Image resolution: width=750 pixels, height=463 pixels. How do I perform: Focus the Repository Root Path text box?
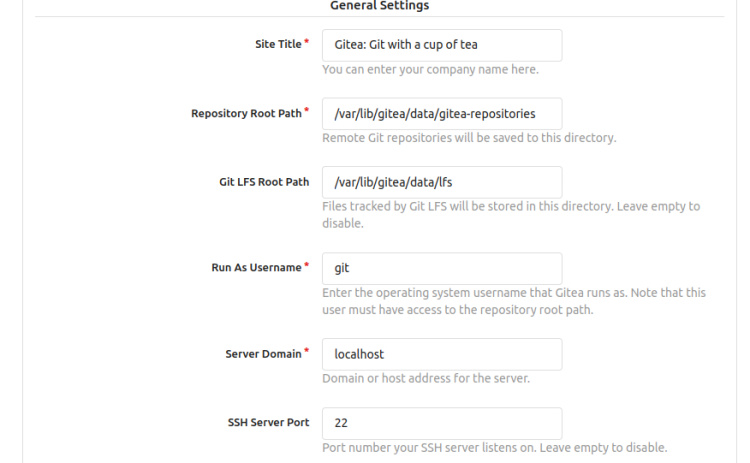(x=441, y=114)
